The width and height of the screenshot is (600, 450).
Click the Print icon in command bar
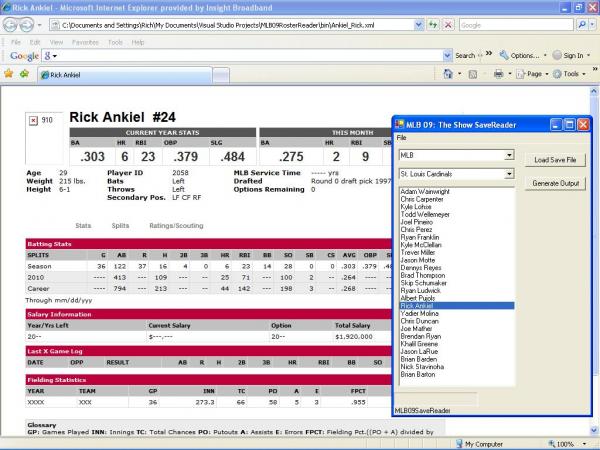pos(497,73)
